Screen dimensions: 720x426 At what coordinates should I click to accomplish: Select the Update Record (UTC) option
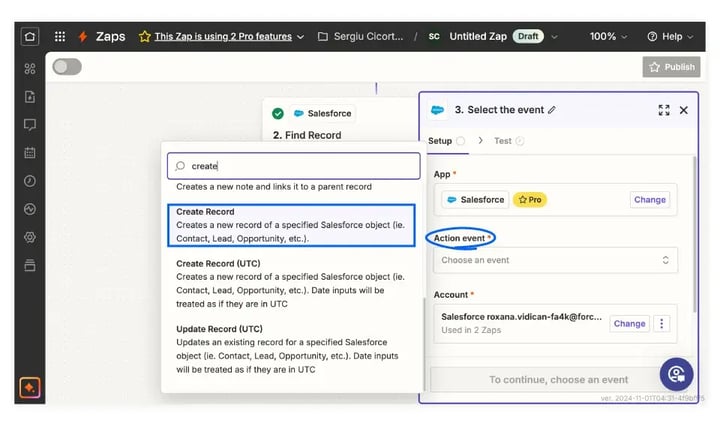point(291,349)
